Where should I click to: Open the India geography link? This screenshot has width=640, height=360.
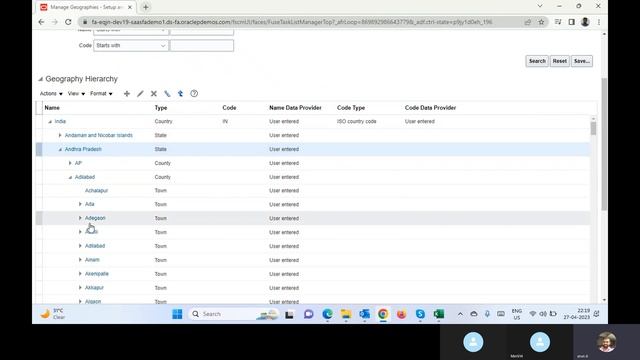click(x=60, y=121)
